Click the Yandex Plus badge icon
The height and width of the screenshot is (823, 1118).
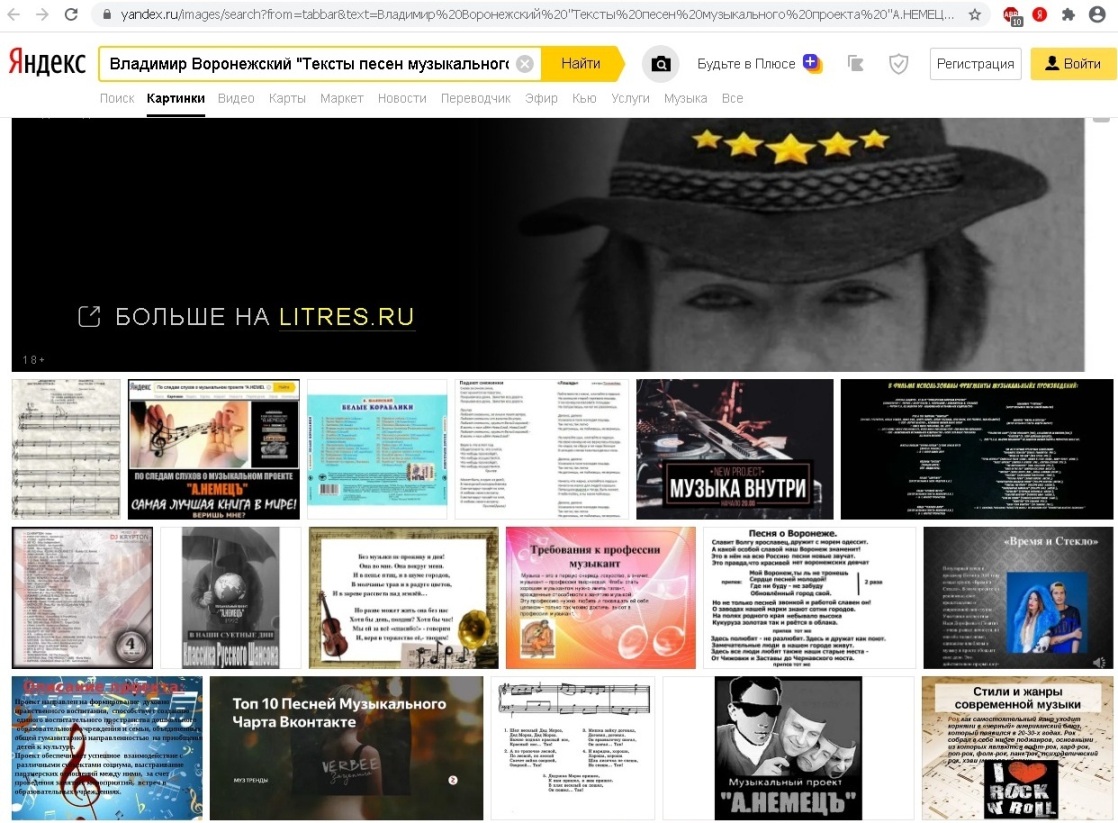click(812, 63)
